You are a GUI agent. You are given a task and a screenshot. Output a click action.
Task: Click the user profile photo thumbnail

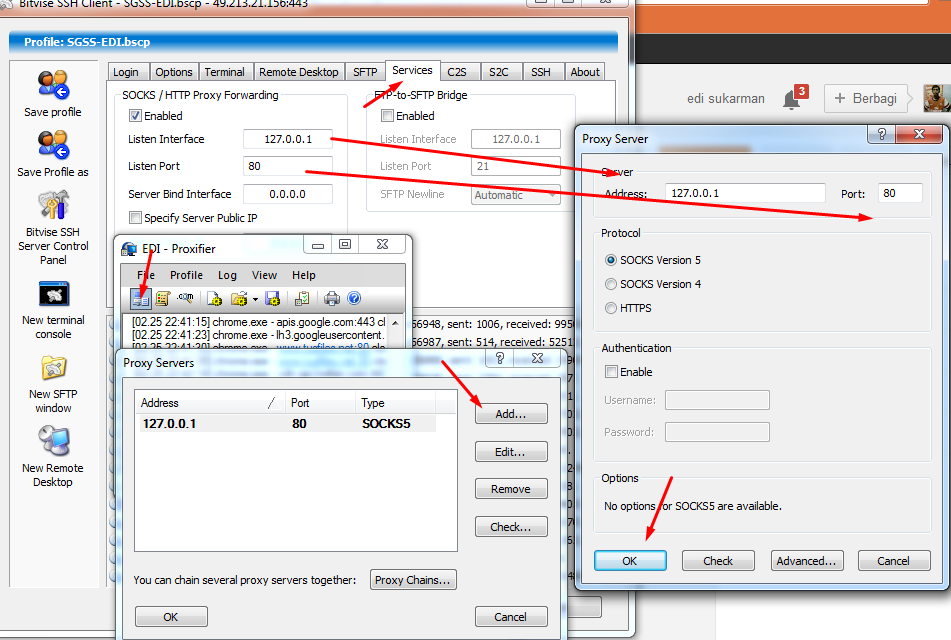[x=936, y=98]
